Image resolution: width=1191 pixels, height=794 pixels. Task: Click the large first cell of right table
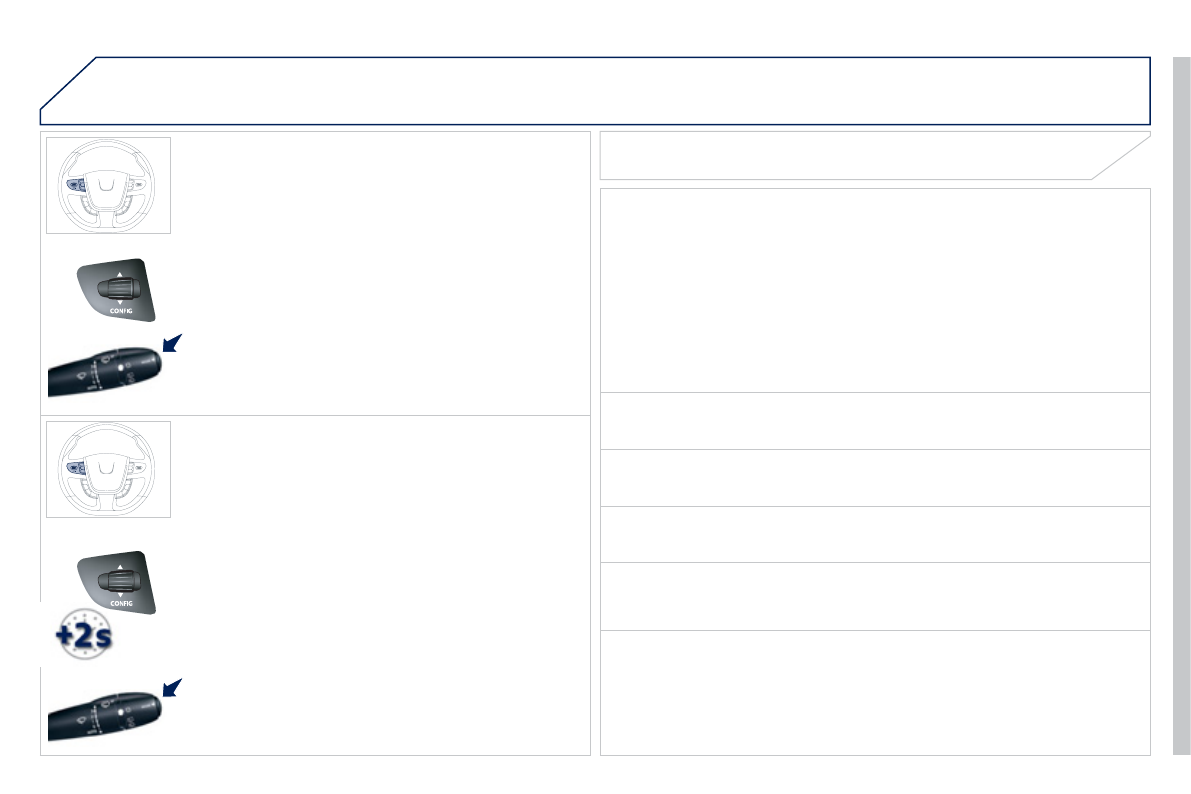click(875, 290)
